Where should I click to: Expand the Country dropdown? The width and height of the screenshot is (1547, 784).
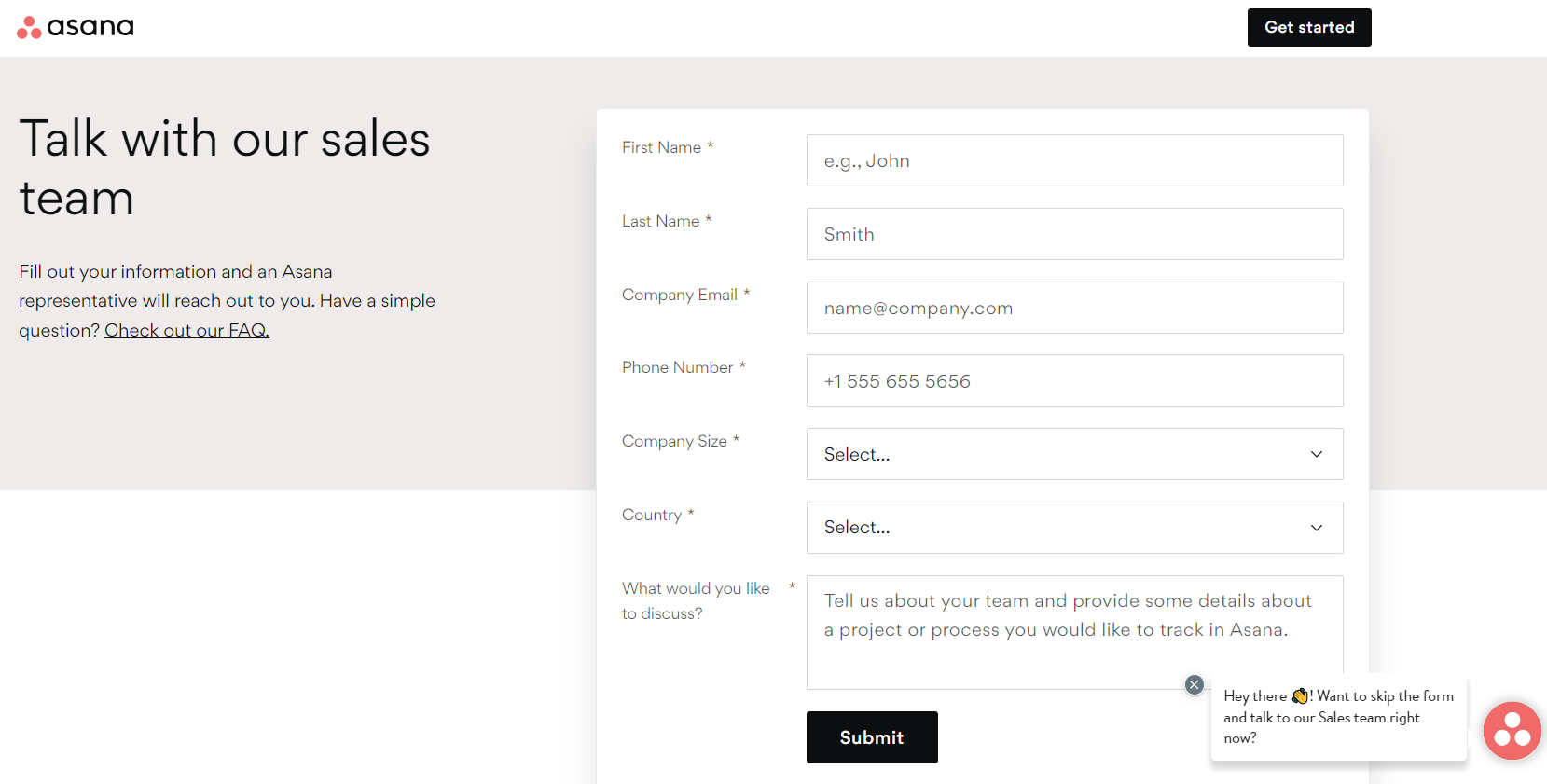tap(1074, 528)
